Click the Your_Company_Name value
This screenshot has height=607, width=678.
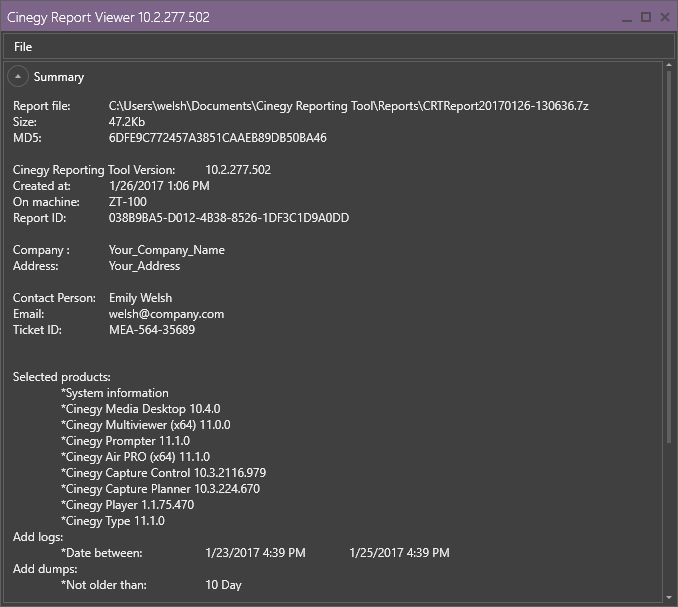coord(166,250)
